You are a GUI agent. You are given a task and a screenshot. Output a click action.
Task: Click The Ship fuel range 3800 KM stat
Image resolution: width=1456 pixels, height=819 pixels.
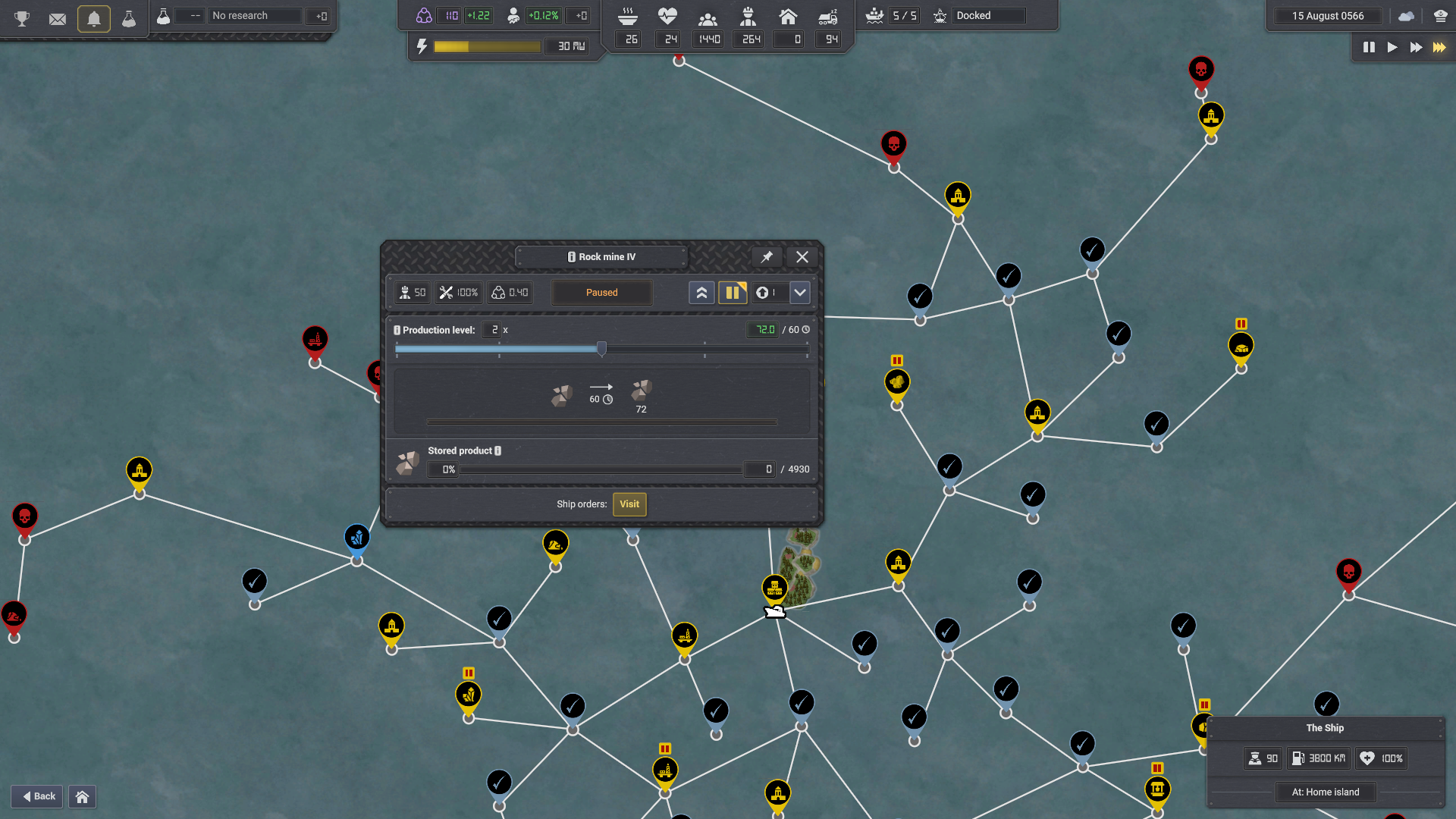1318,758
